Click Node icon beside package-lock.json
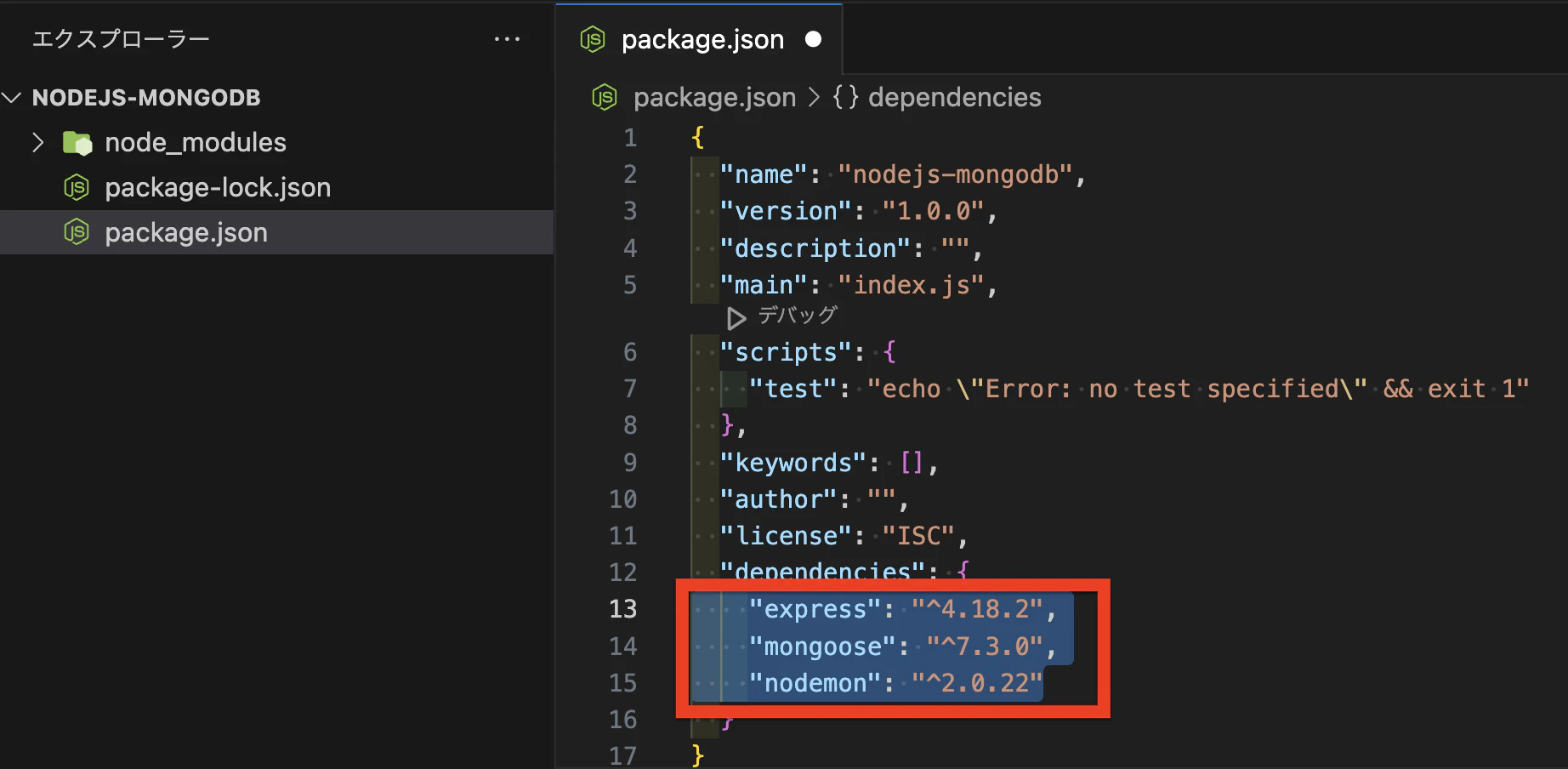 pyautogui.click(x=77, y=187)
